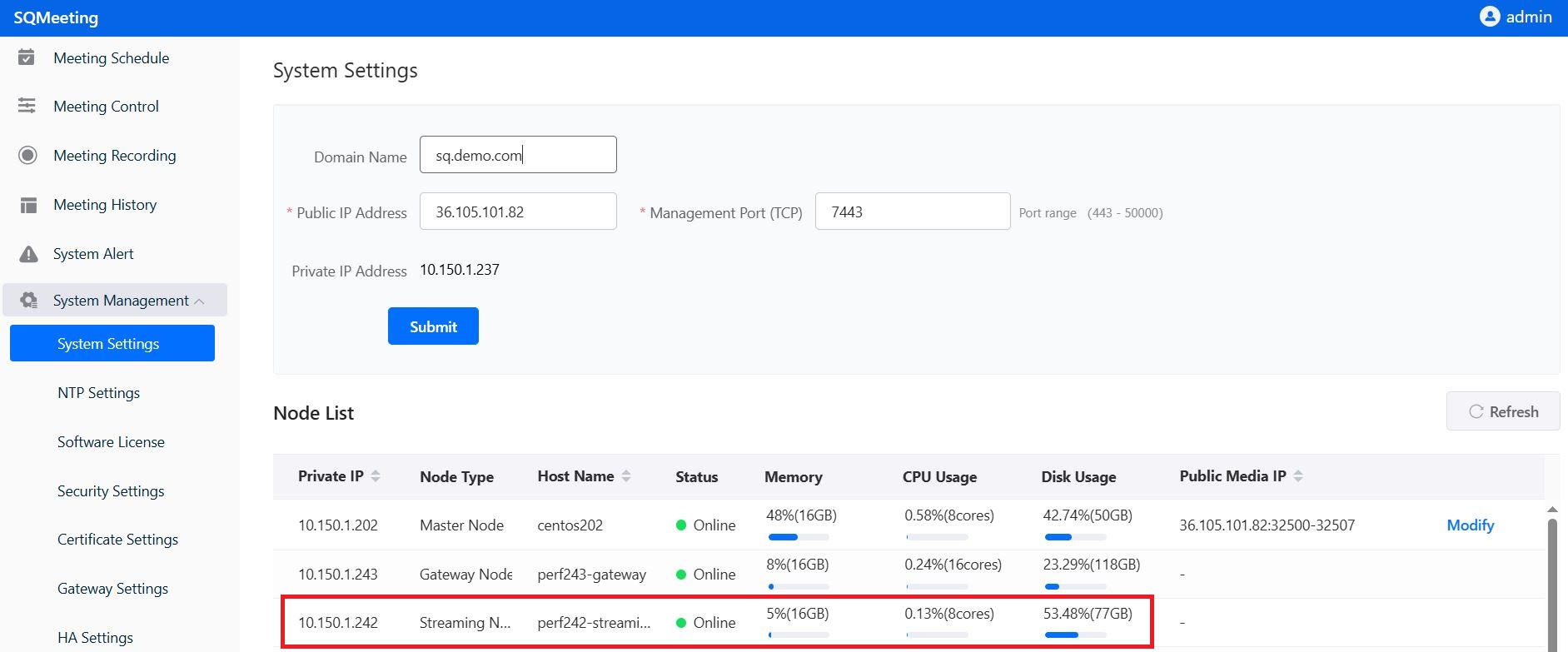This screenshot has height=652, width=1568.
Task: Click the Master Node type cell
Action: (461, 525)
